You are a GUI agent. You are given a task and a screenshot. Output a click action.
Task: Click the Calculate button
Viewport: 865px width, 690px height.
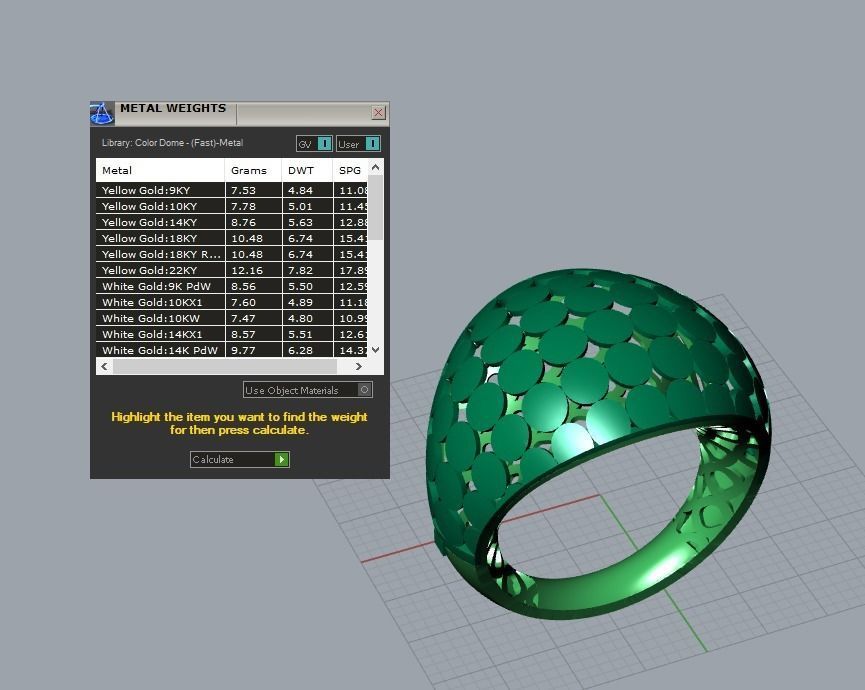tap(239, 459)
